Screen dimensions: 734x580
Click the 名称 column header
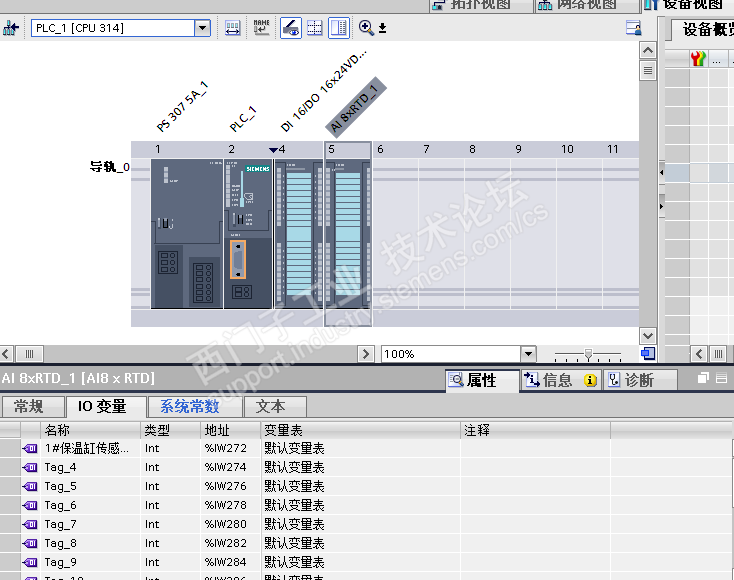(90, 430)
